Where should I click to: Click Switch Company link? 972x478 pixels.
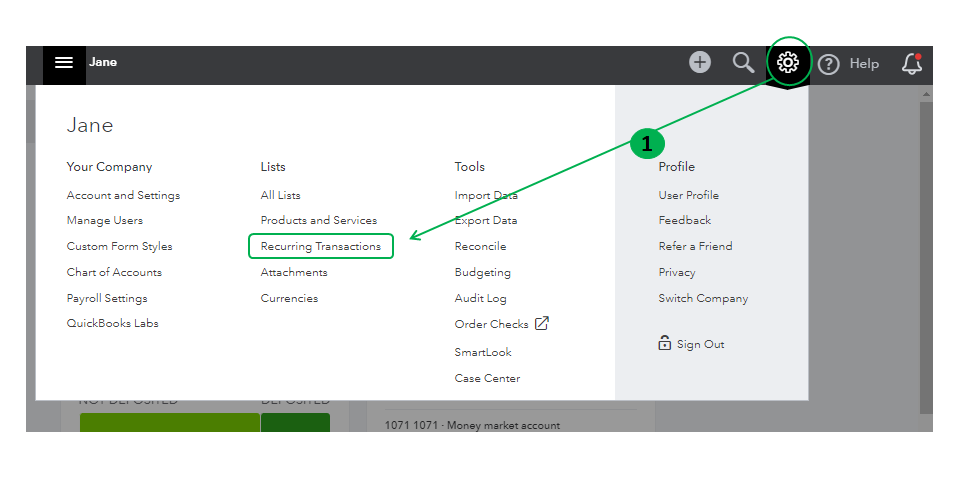[x=703, y=298]
